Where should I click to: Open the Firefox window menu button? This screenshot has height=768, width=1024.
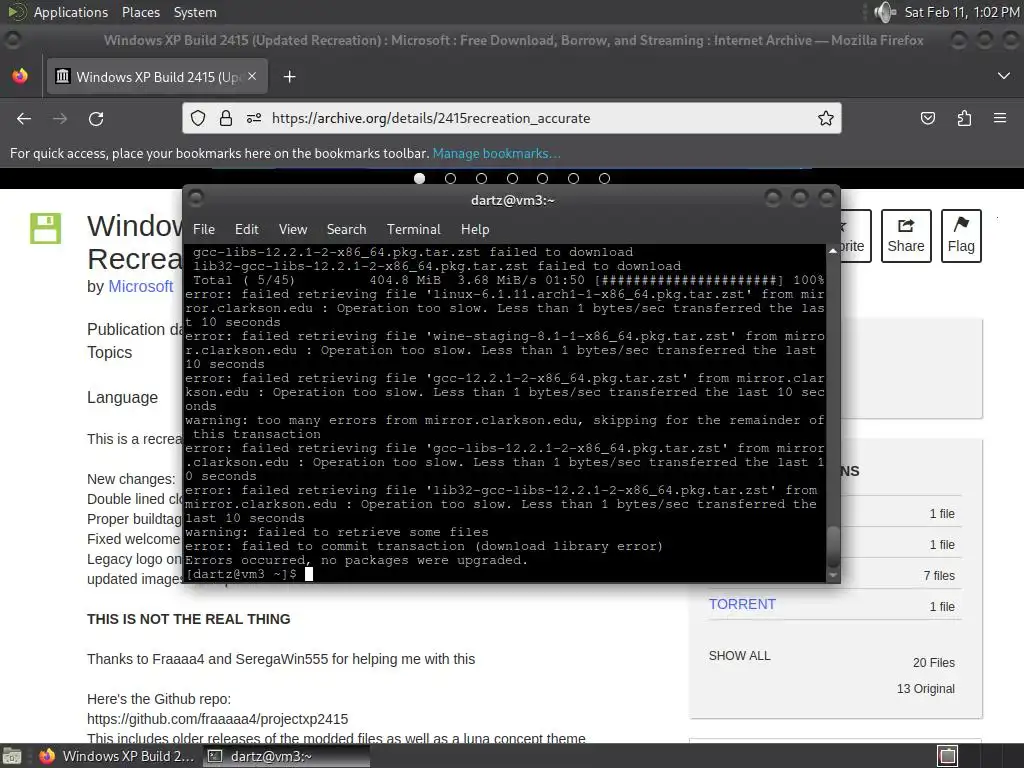[x=12, y=40]
